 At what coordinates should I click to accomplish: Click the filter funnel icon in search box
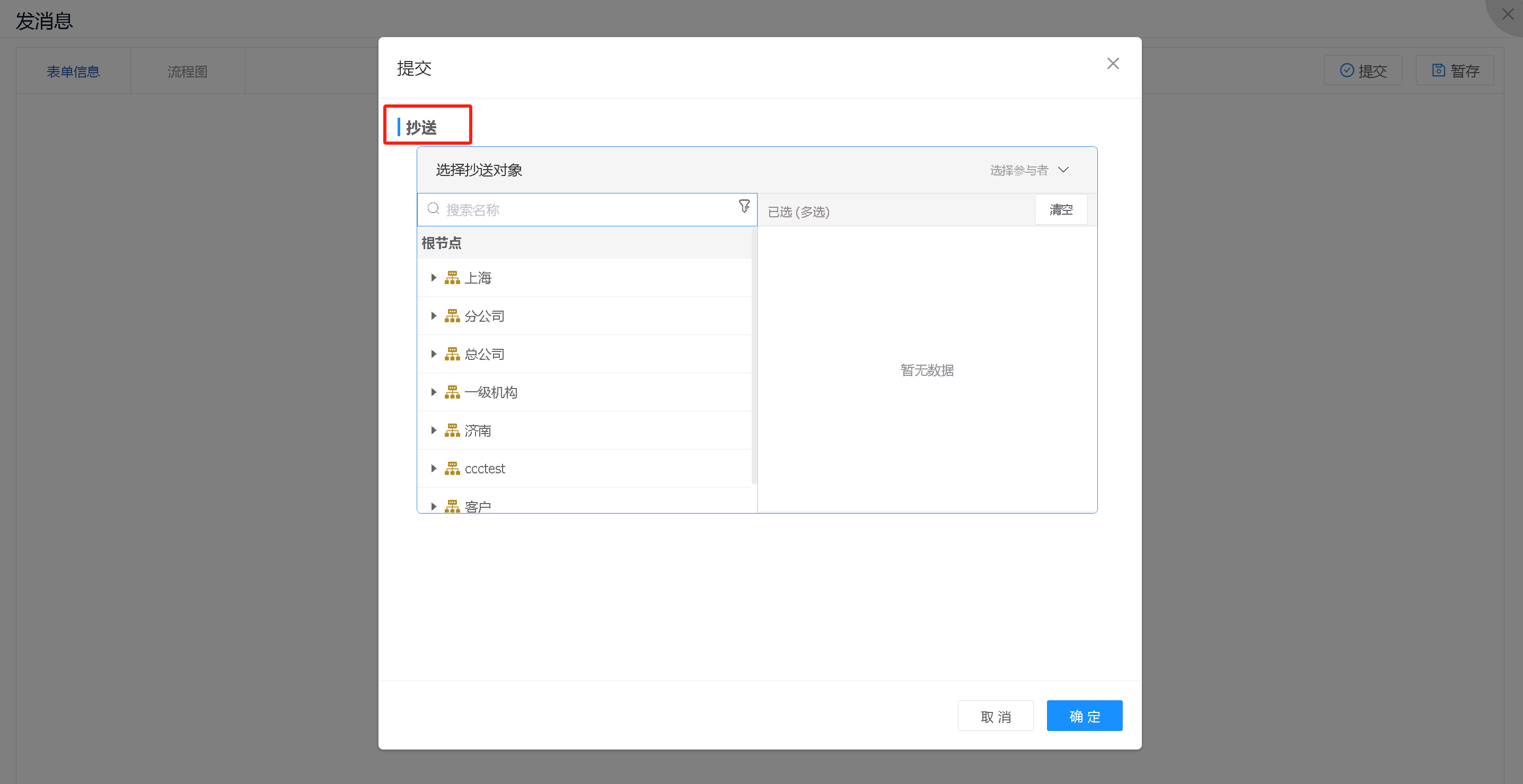[x=744, y=206]
